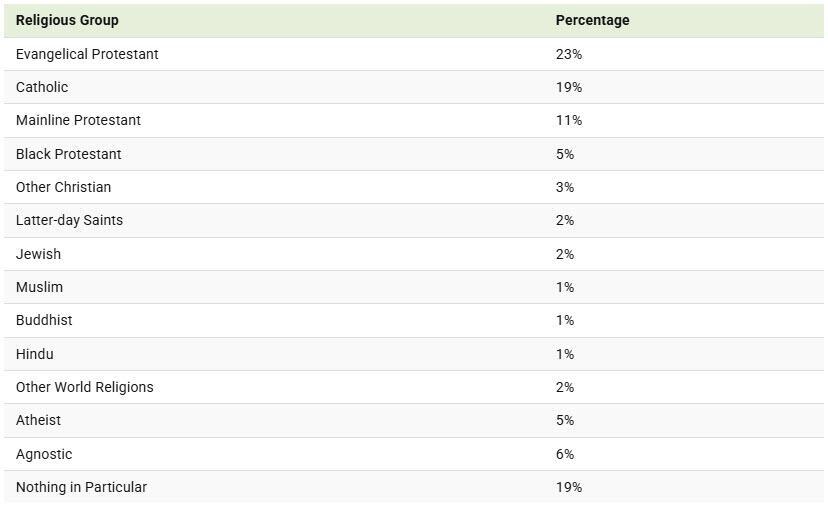This screenshot has height=511, width=828.
Task: Select the Buddhist row label
Action: tap(44, 320)
